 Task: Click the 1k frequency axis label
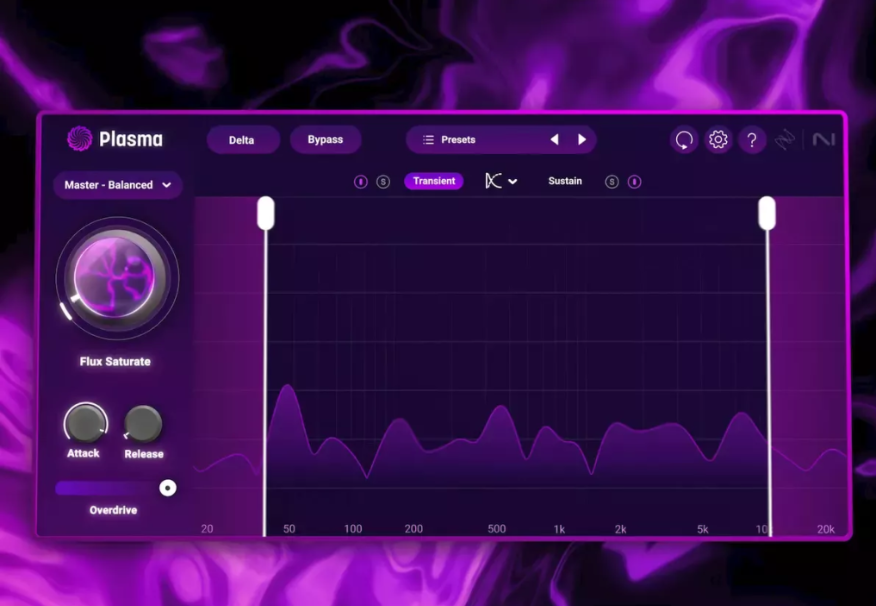(x=559, y=529)
